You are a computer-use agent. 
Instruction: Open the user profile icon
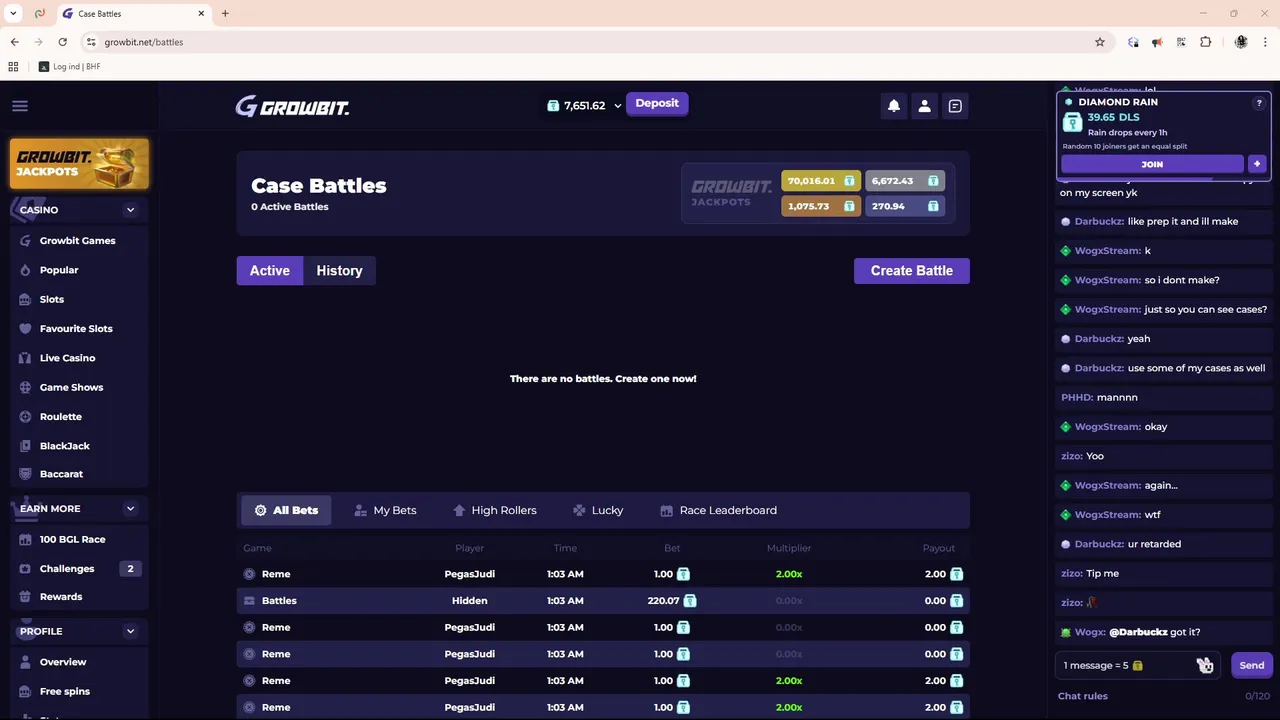tap(925, 106)
